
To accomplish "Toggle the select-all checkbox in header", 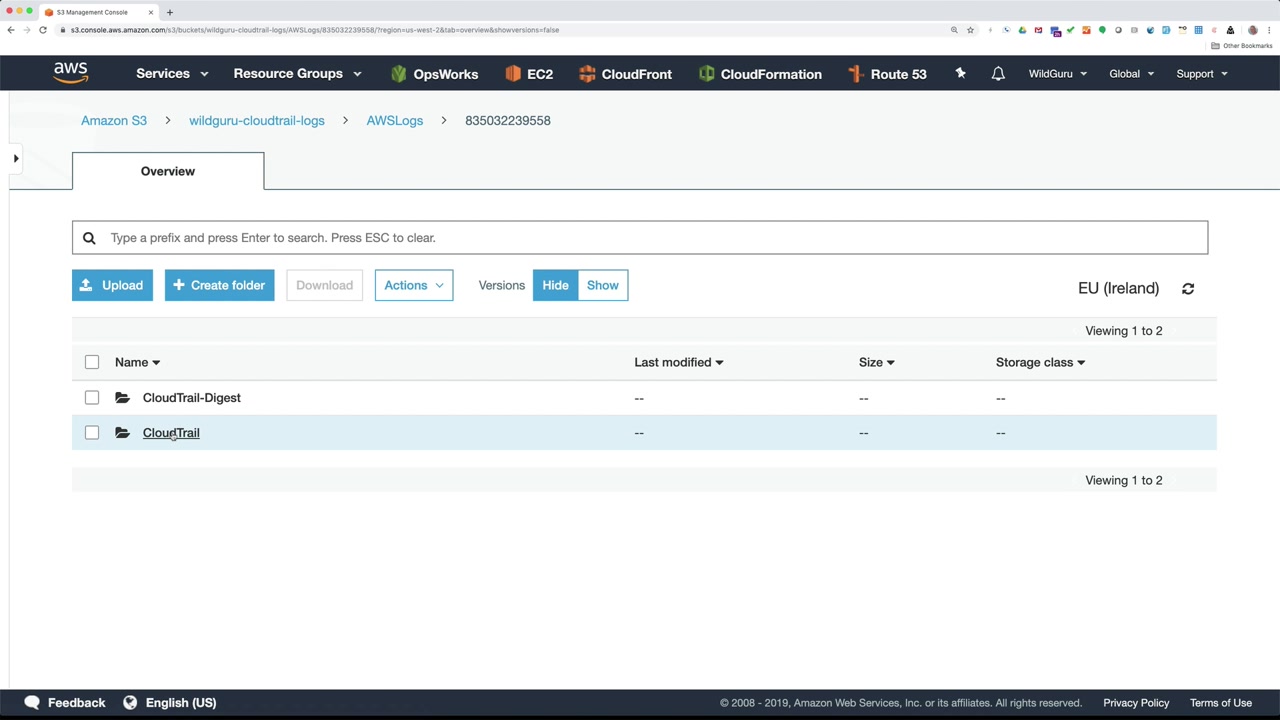I will click(x=92, y=362).
